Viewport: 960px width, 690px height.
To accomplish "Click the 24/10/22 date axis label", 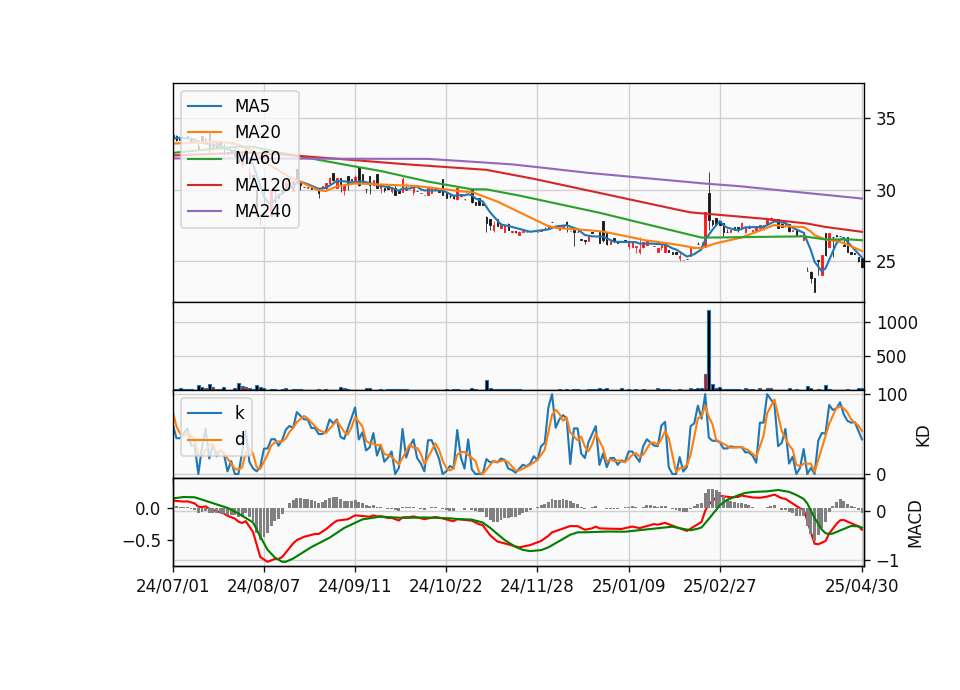I will click(446, 586).
